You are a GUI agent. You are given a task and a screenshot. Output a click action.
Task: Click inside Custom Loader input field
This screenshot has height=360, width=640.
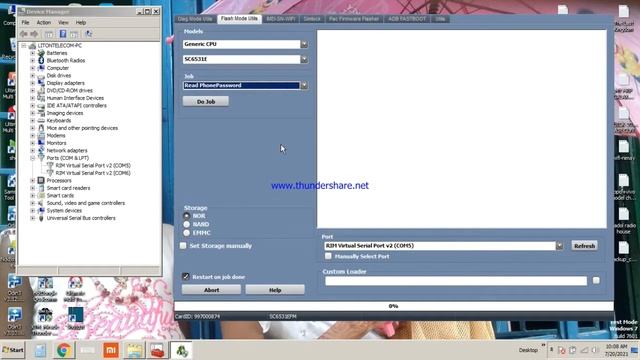pos(456,280)
